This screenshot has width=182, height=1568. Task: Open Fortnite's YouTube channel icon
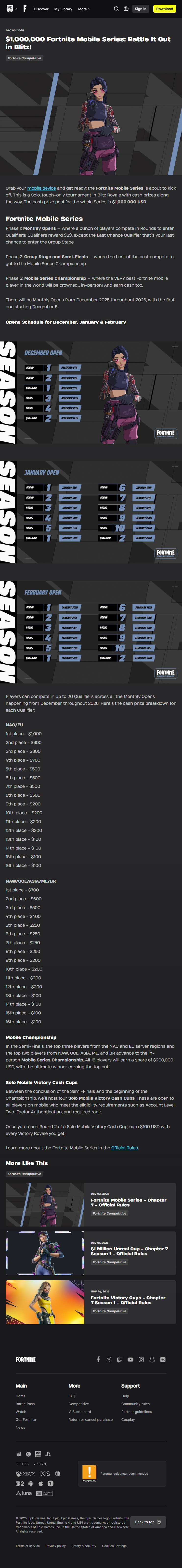[x=130, y=1359]
